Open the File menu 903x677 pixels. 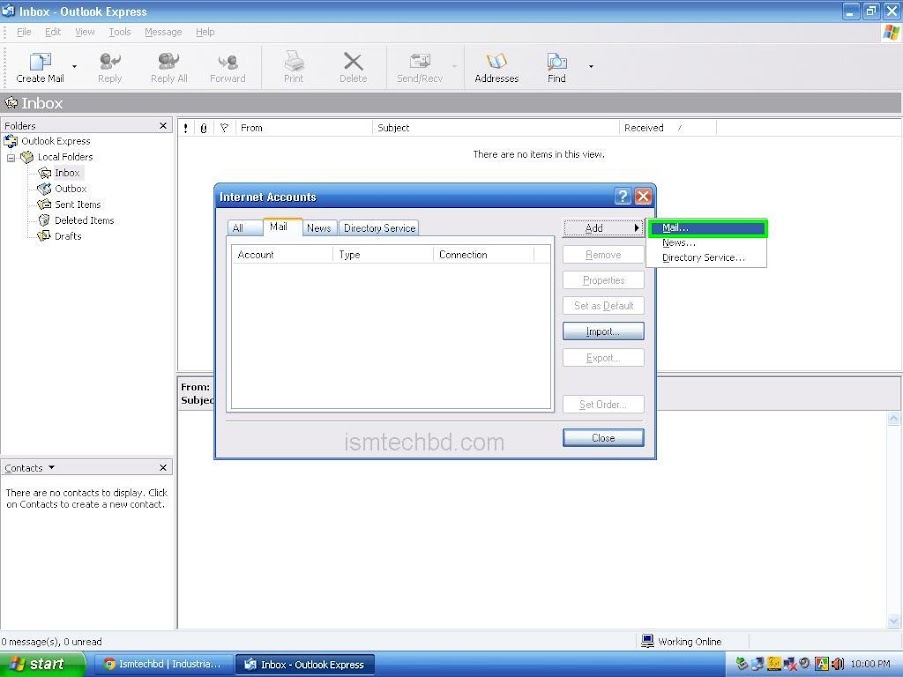(x=24, y=32)
